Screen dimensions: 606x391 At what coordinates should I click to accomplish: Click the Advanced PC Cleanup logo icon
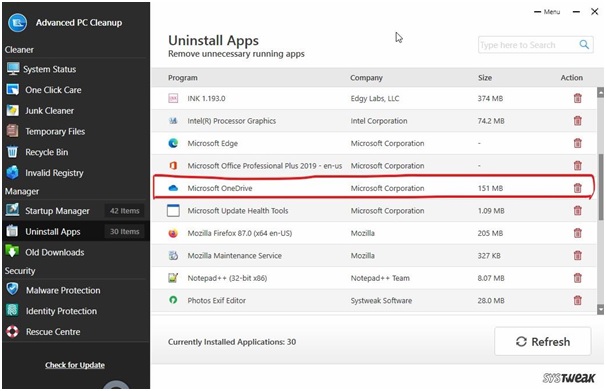[x=17, y=23]
